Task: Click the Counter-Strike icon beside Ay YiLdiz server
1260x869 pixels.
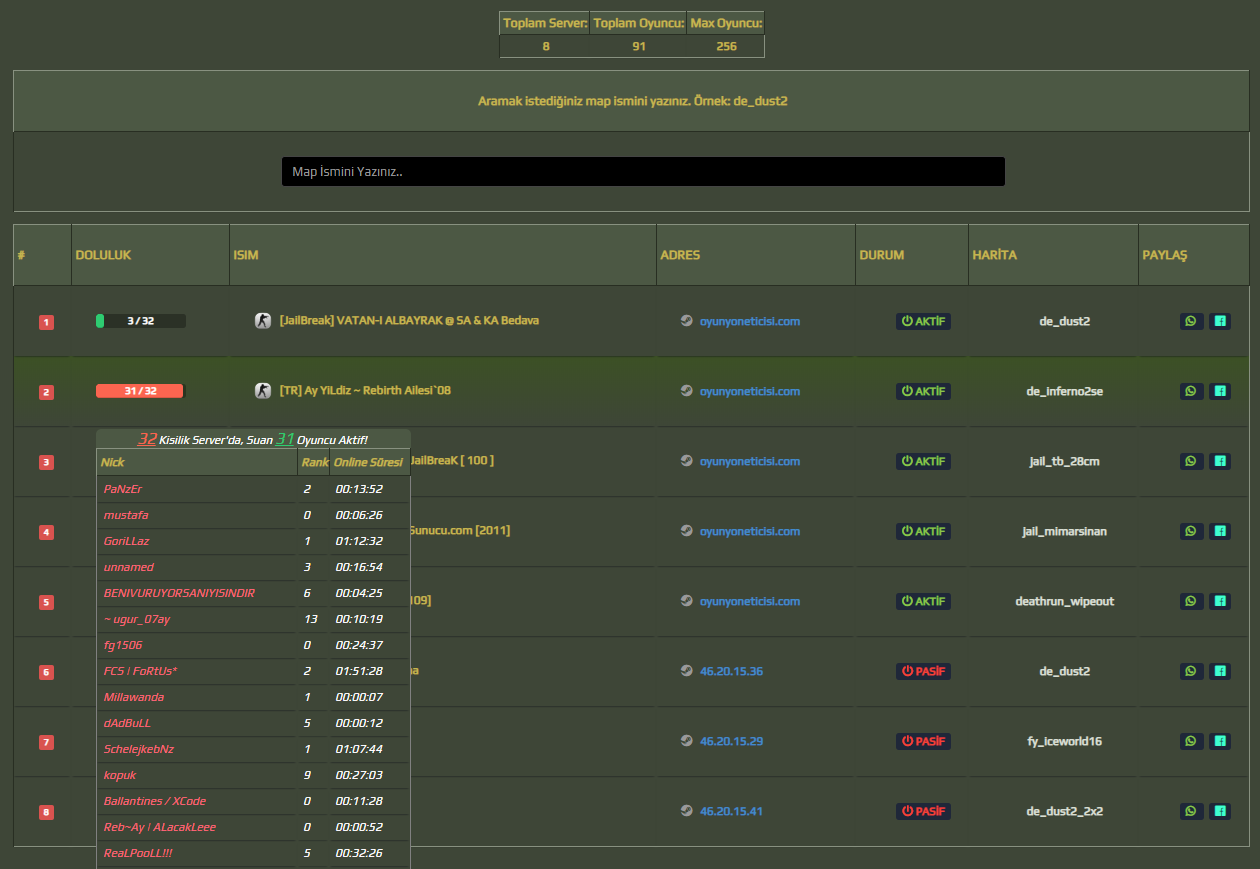Action: 263,390
